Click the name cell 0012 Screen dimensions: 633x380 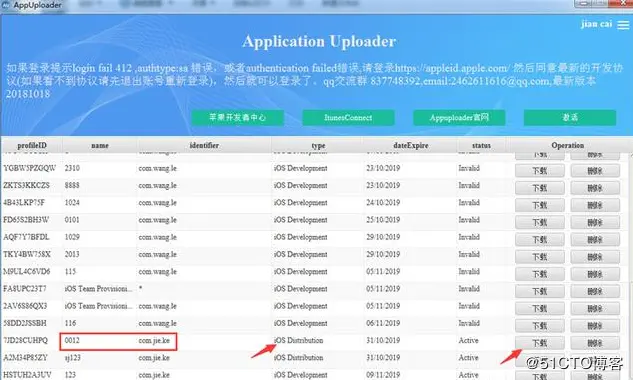pos(72,340)
